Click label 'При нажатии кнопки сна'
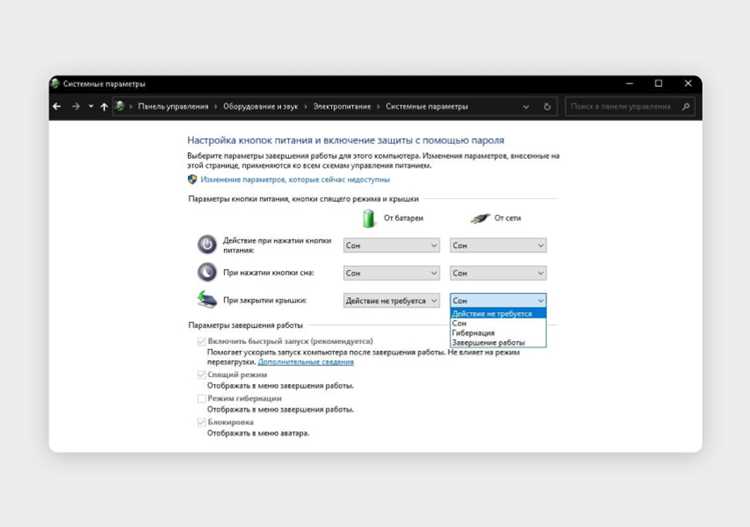This screenshot has width=750, height=527. pyautogui.click(x=268, y=273)
